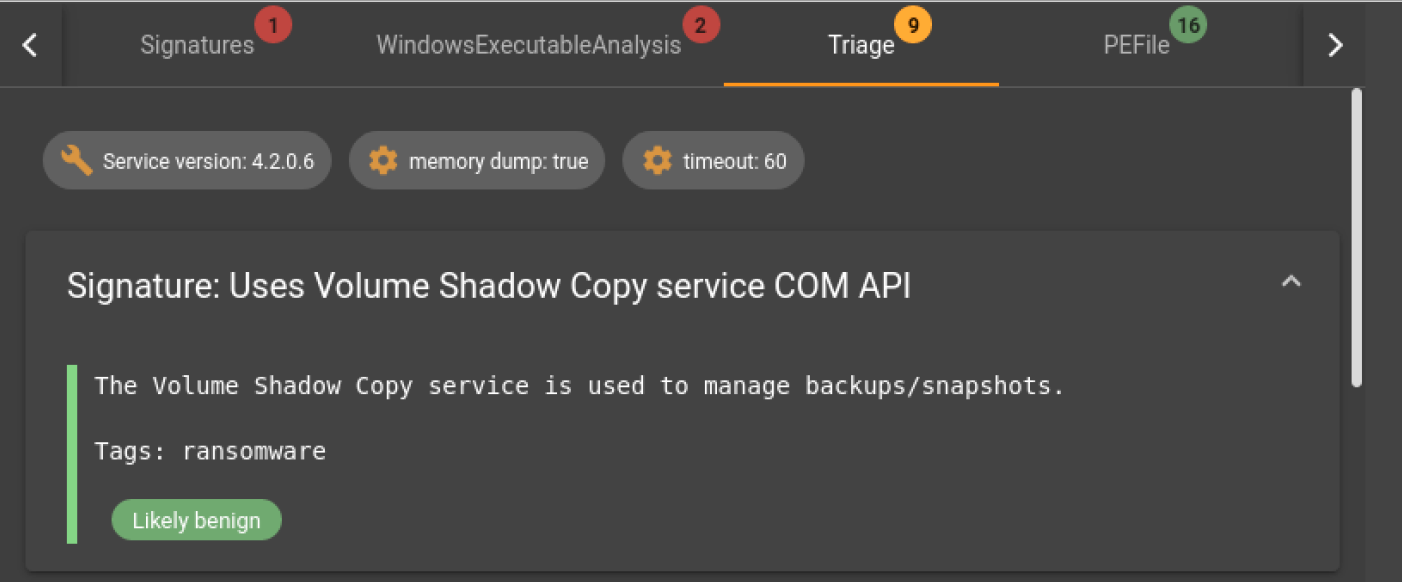Click the gear icon beside timeout
Image resolution: width=1402 pixels, height=584 pixels.
tap(657, 160)
